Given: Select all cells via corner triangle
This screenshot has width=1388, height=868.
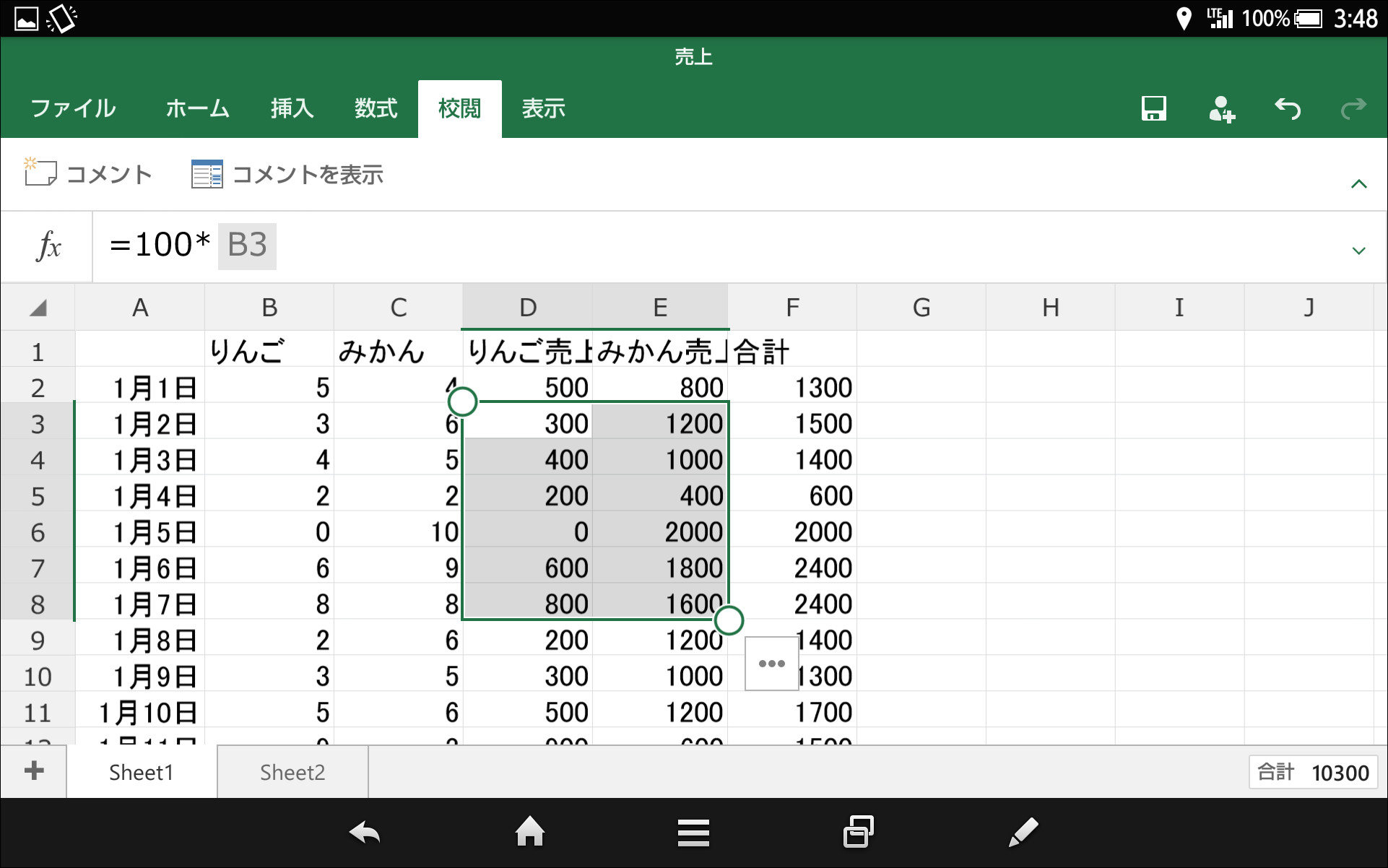Looking at the screenshot, I should pyautogui.click(x=38, y=308).
